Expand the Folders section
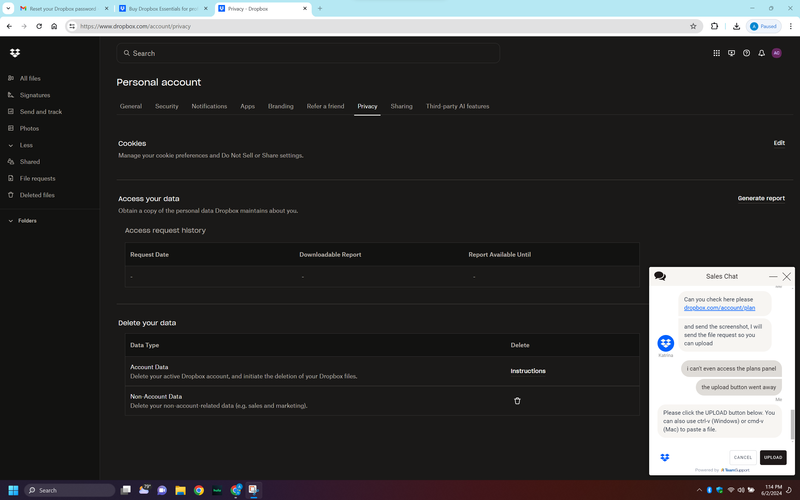This screenshot has height=500, width=800. tap(11, 220)
